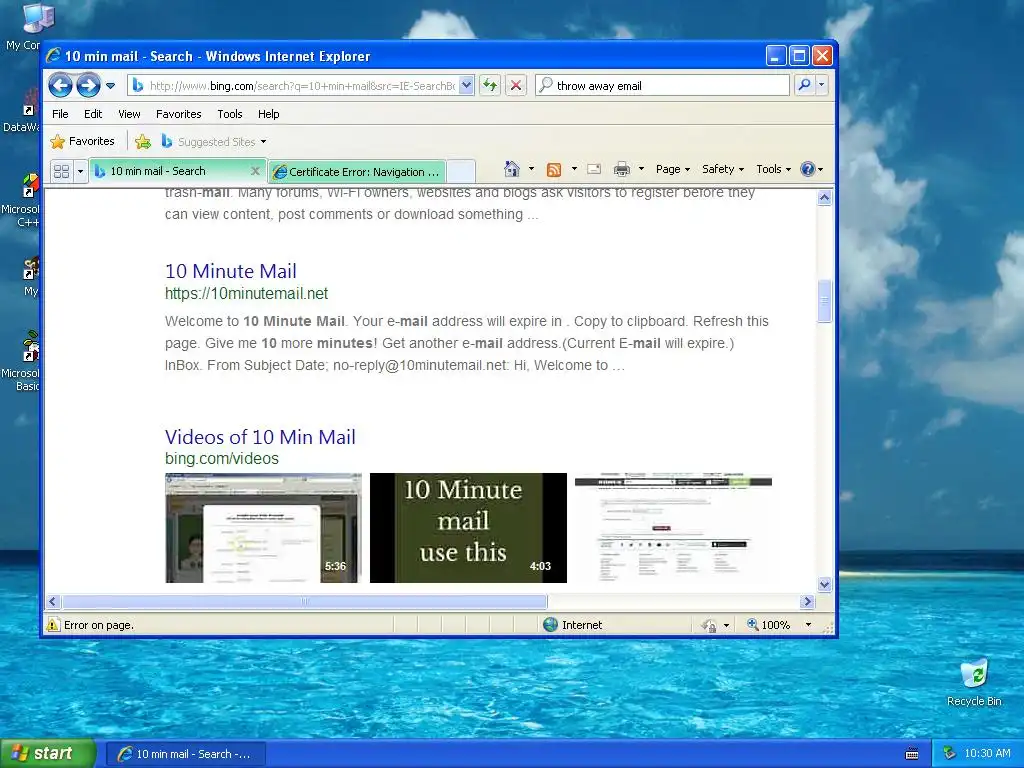Open the recent pages dropdown arrow
The width and height of the screenshot is (1024, 768).
click(x=110, y=86)
